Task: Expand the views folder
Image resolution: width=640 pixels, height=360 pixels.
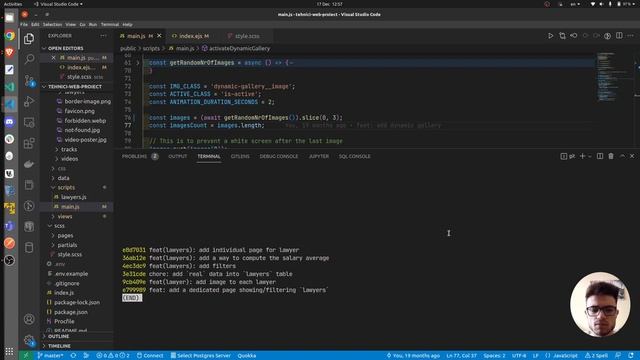Action: tap(64, 216)
